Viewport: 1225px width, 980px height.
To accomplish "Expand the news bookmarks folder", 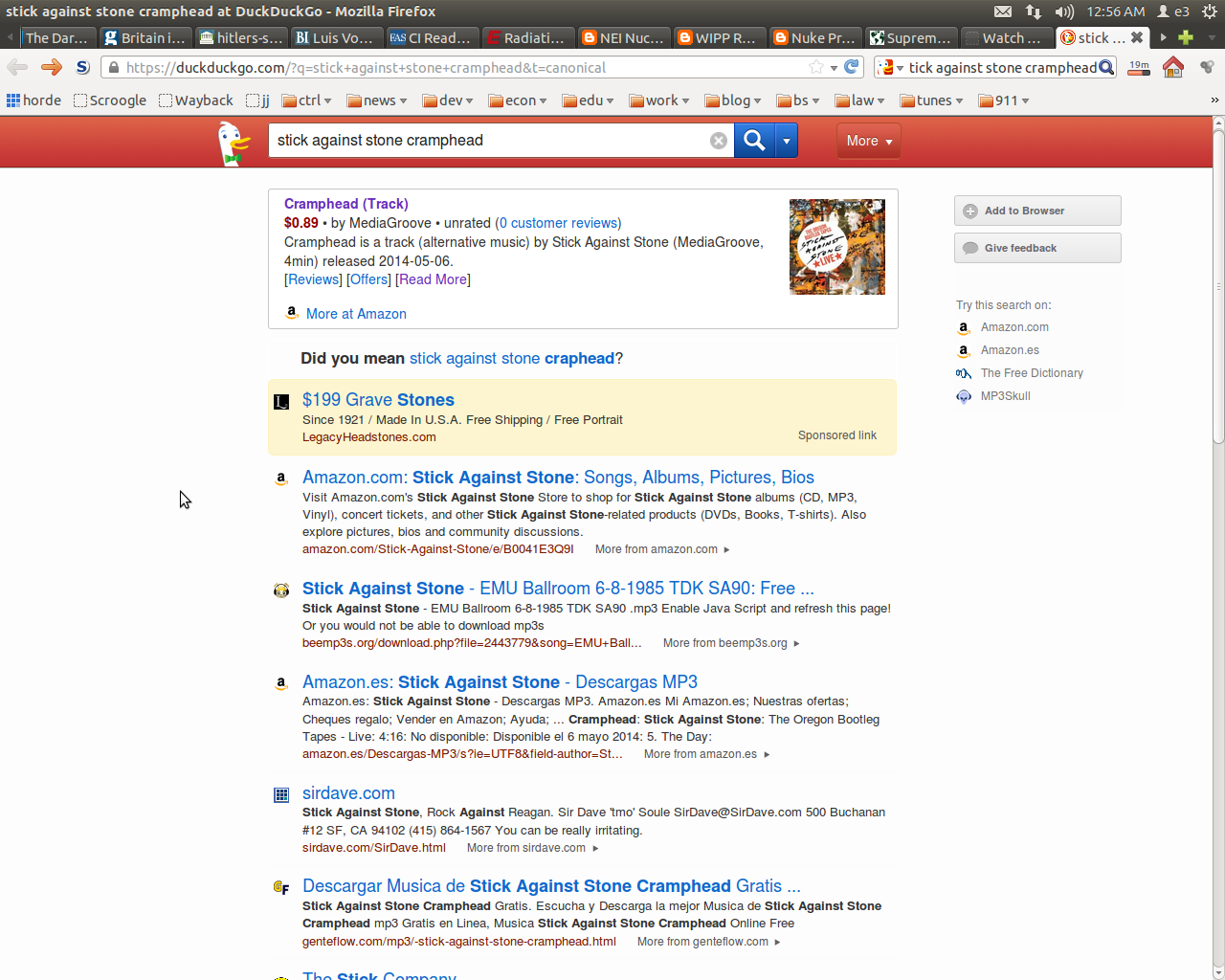I will pos(377,100).
